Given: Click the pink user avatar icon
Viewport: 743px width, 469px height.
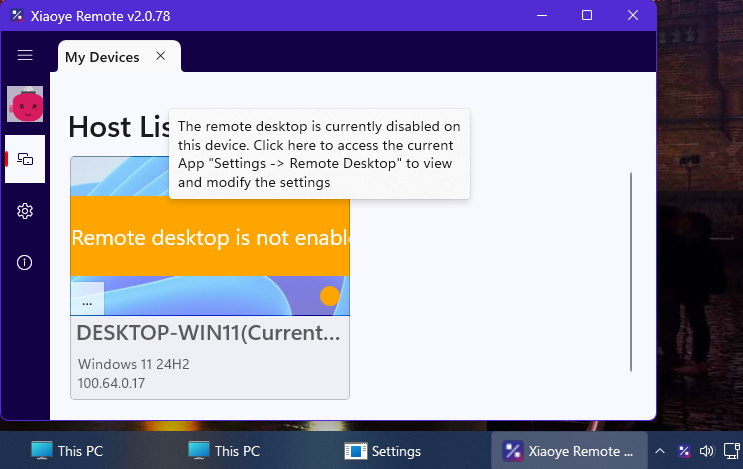Looking at the screenshot, I should (25, 103).
